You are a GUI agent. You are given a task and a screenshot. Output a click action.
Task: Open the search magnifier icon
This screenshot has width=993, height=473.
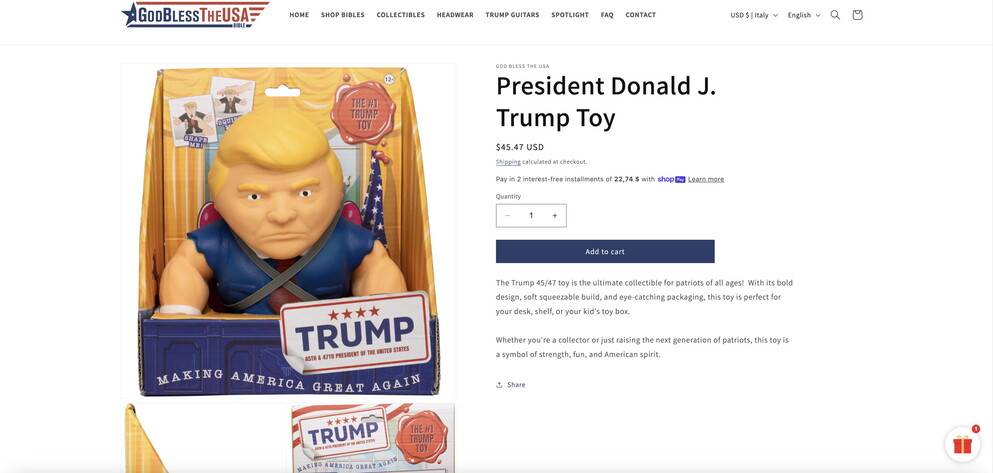835,15
